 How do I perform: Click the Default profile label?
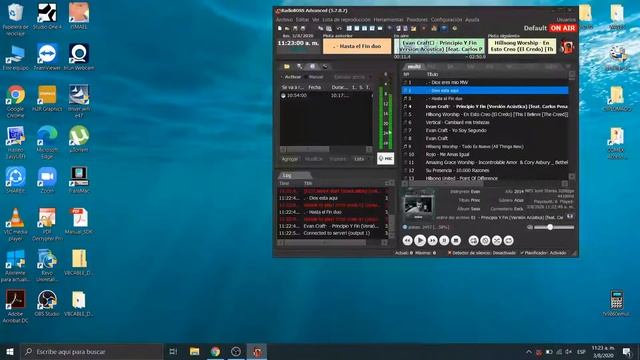point(535,28)
